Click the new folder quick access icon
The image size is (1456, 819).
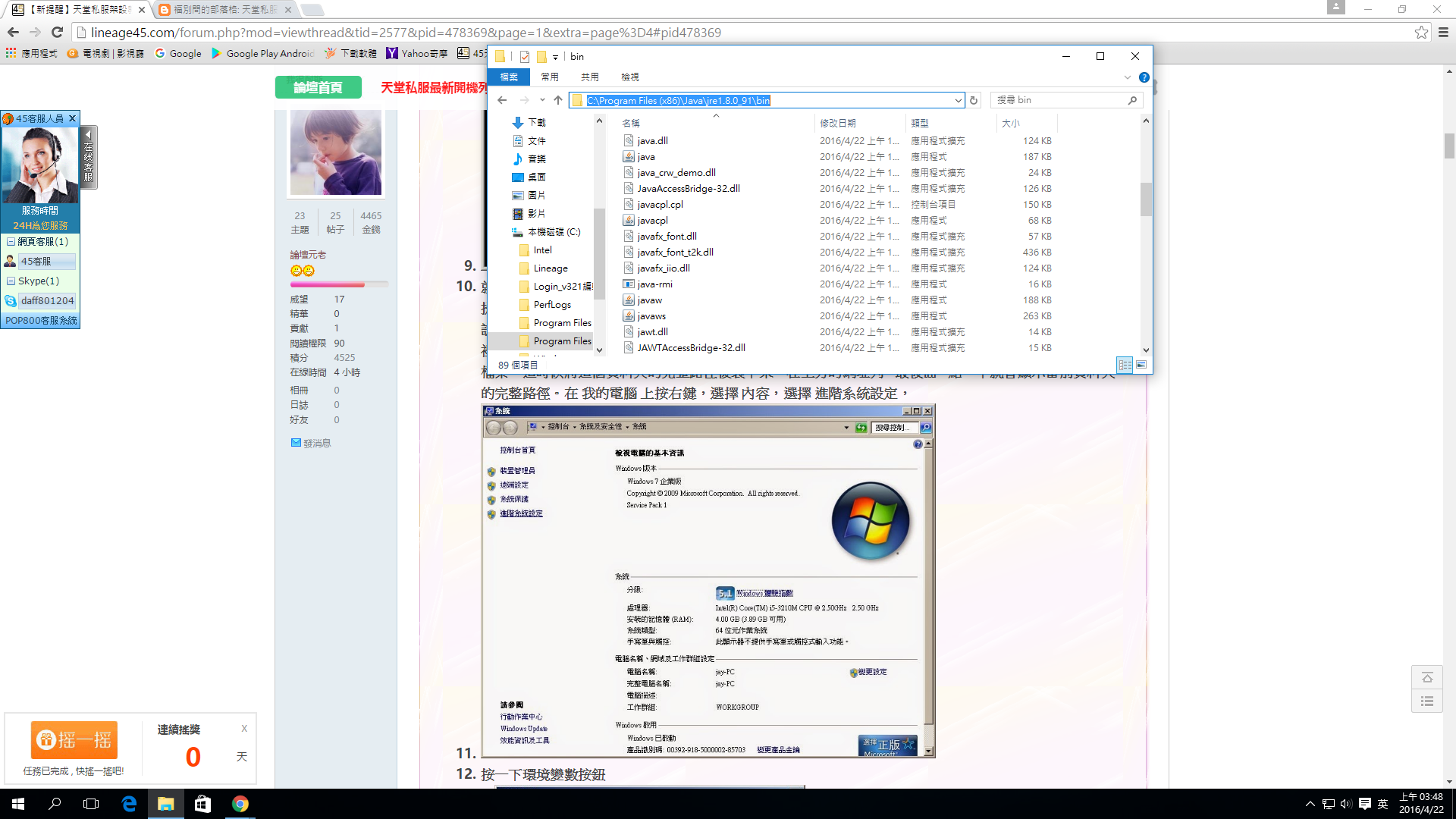541,57
